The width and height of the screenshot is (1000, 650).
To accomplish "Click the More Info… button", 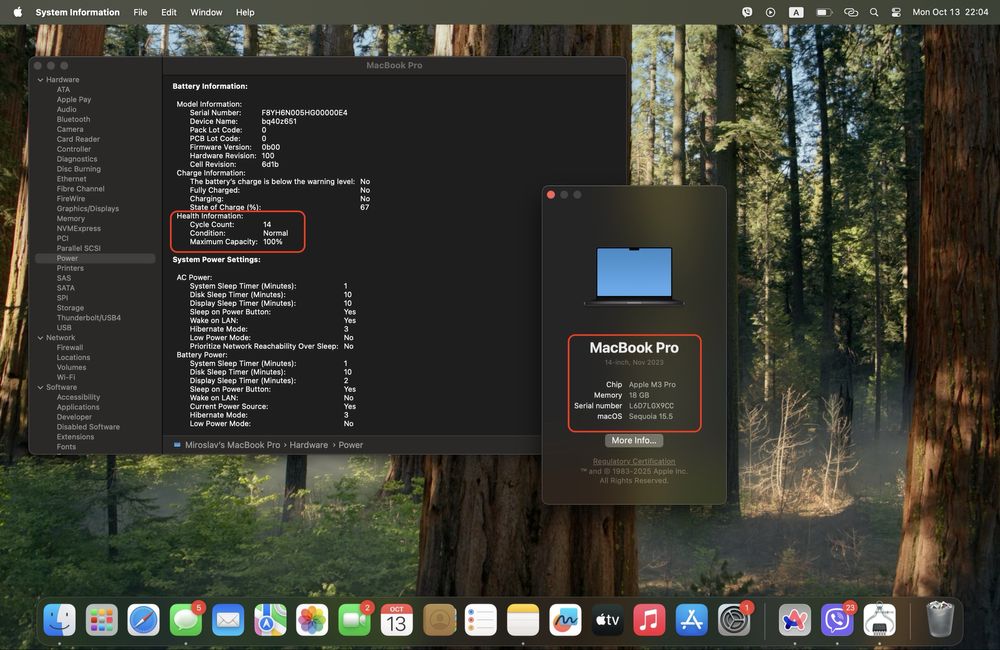I will coord(633,440).
